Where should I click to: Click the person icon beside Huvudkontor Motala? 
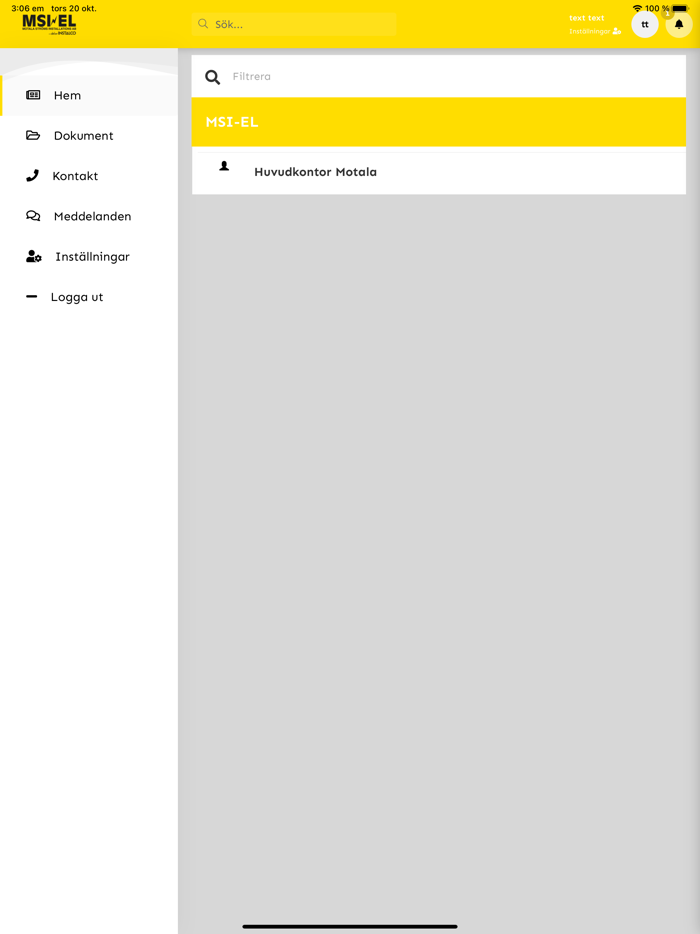tap(224, 166)
